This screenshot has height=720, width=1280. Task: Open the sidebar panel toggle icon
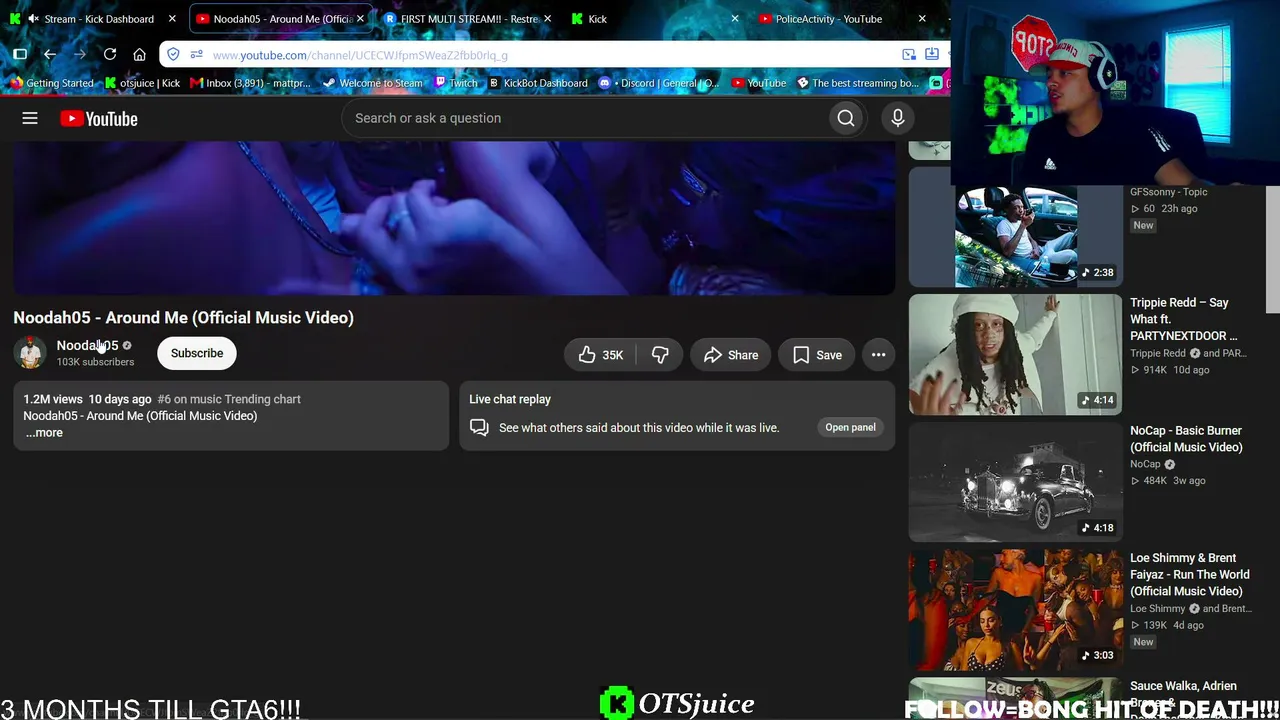tap(20, 54)
